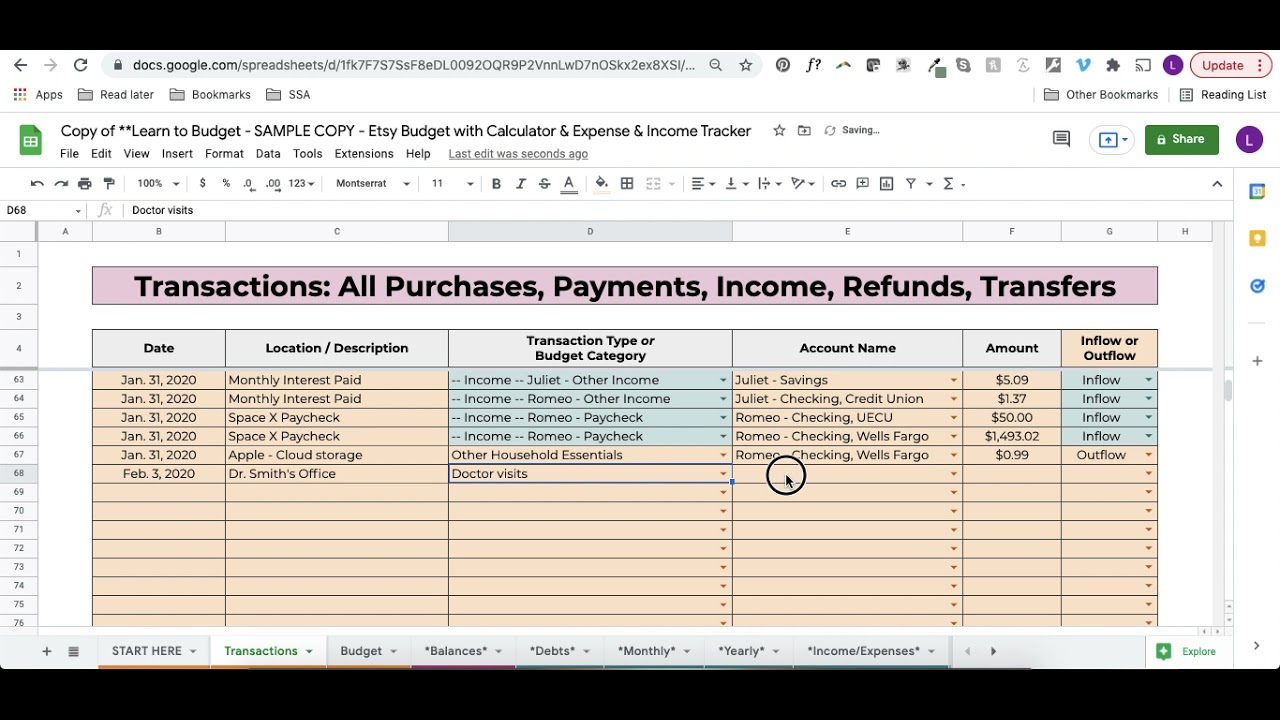
Task: Click the Insert comment icon
Action: [x=862, y=184]
